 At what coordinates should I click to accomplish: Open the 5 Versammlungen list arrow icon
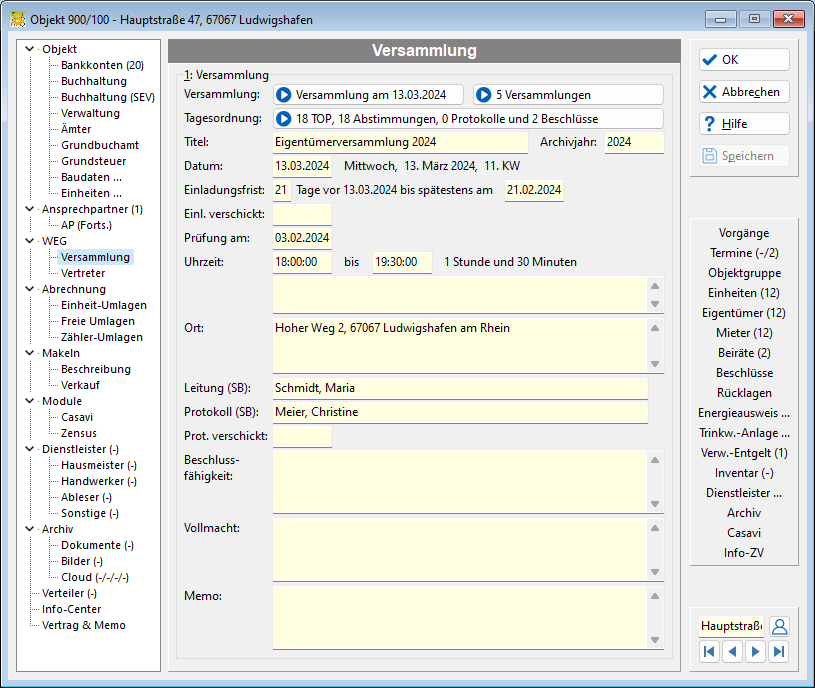click(x=483, y=95)
